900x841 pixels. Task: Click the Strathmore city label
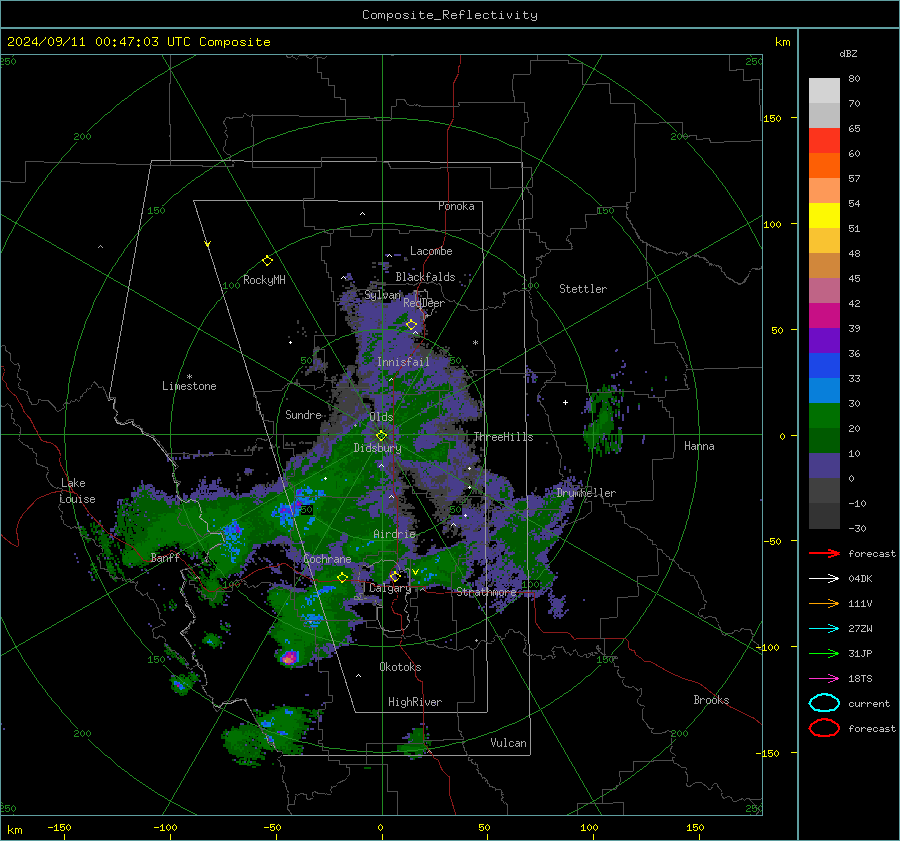tap(486, 592)
